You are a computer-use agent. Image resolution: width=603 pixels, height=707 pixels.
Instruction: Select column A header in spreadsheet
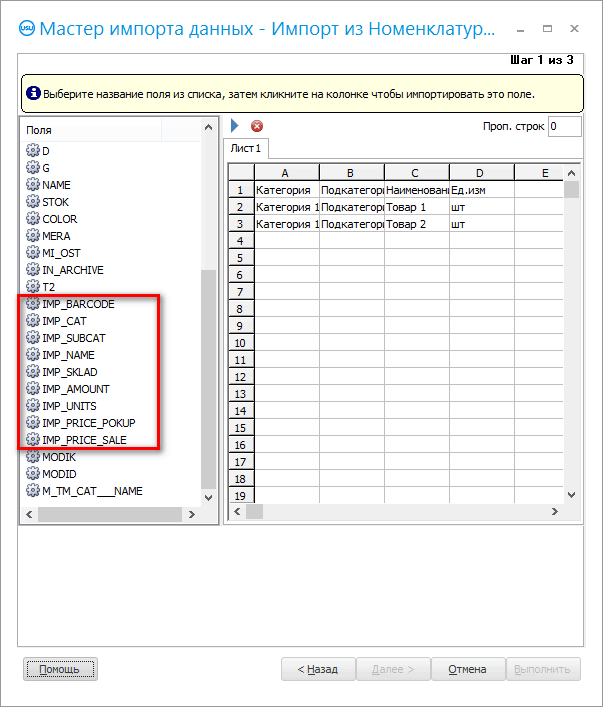pos(286,172)
